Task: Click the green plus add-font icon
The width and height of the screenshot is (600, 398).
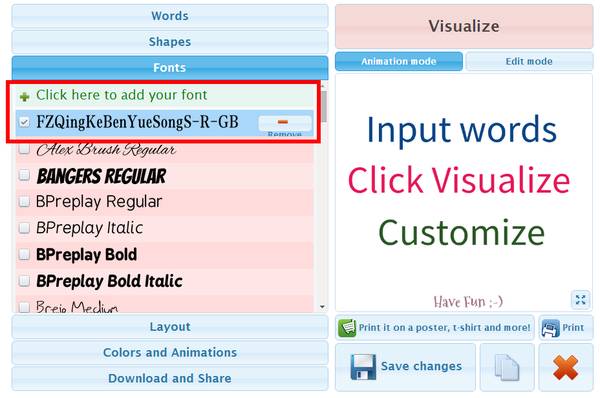Action: (x=24, y=97)
